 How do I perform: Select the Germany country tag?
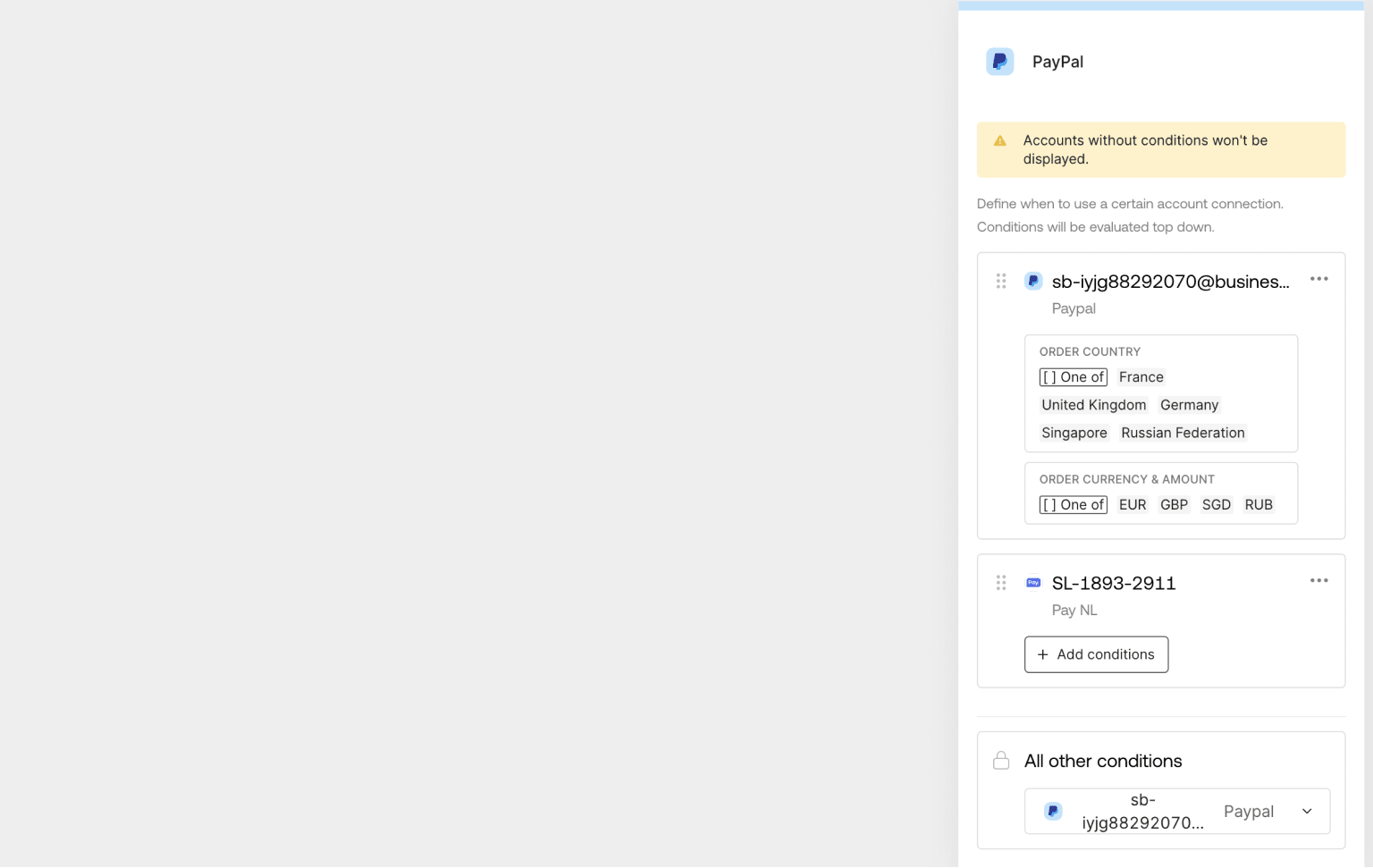coord(1189,405)
